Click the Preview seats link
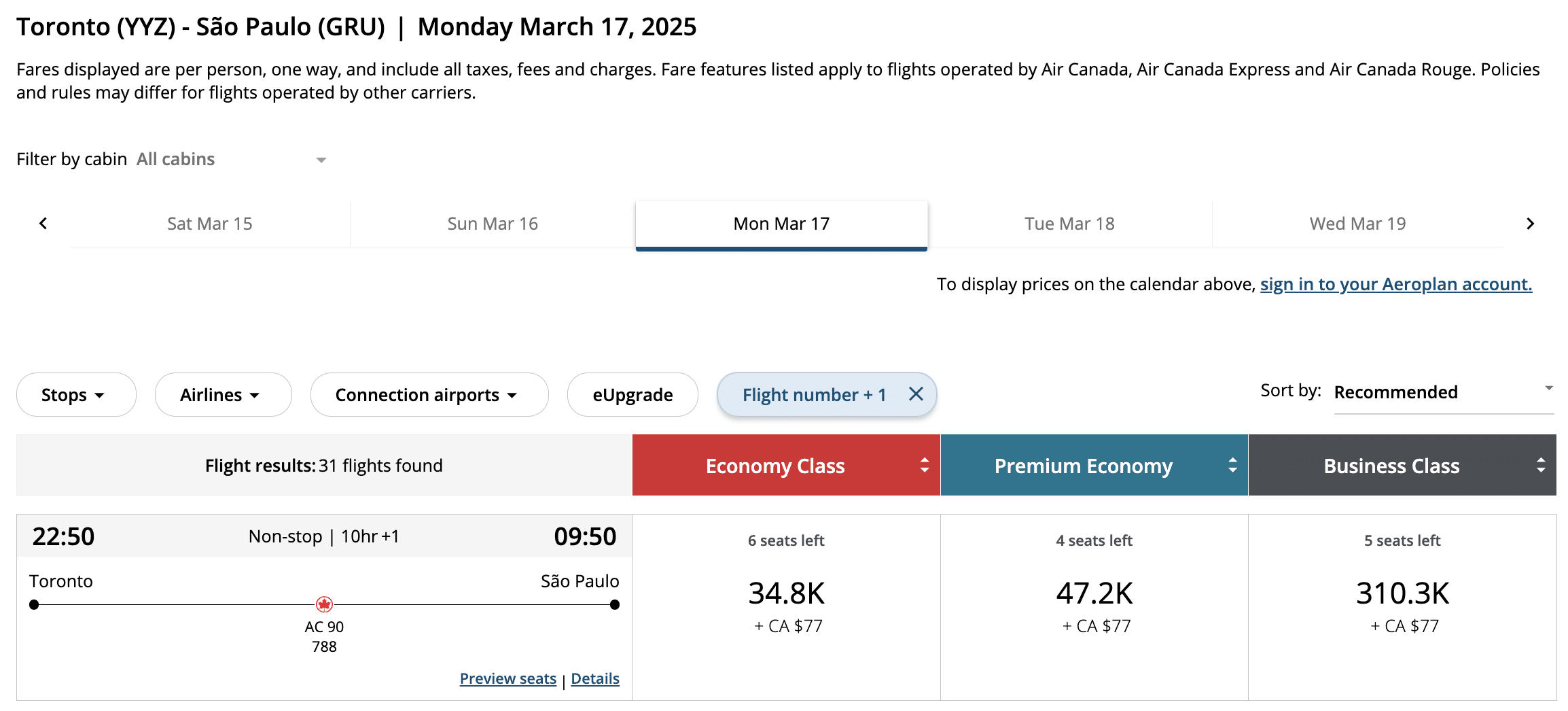 507,678
